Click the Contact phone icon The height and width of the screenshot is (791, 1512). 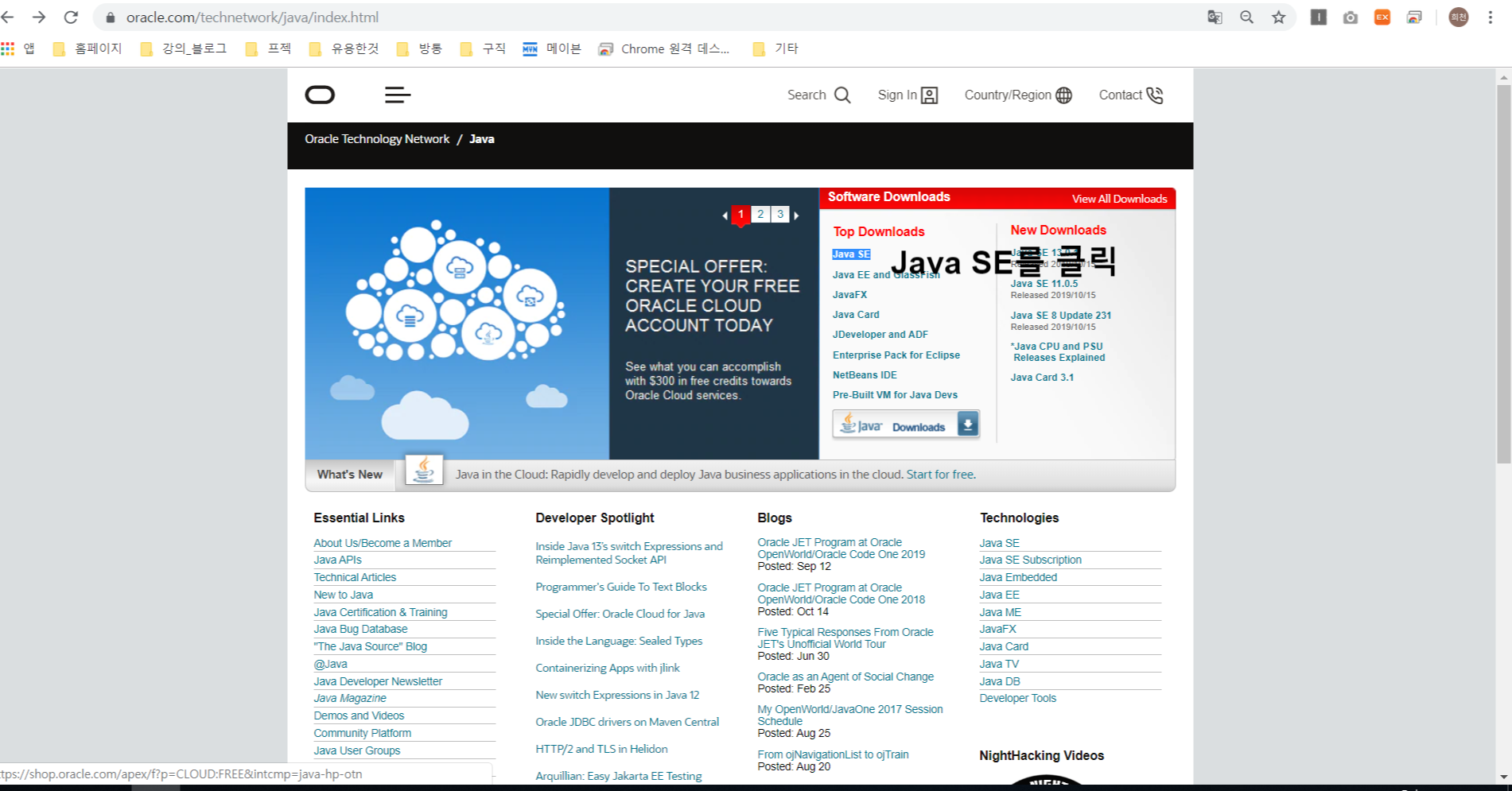pyautogui.click(x=1154, y=95)
